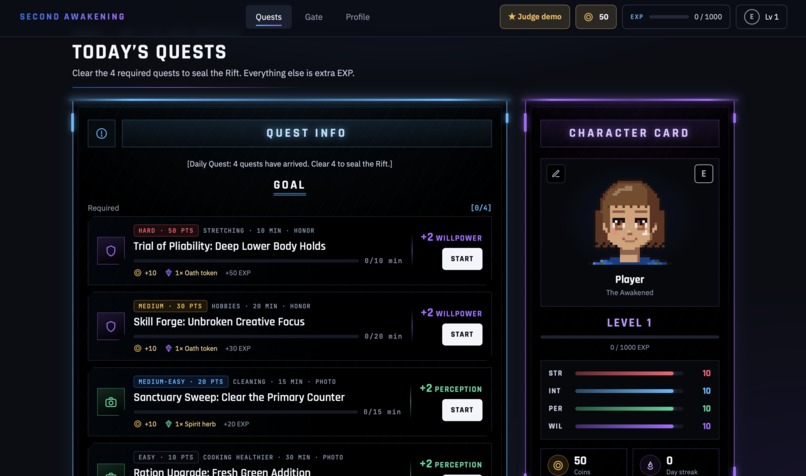Click the Second Awakening logo
The image size is (806, 476).
point(72,17)
